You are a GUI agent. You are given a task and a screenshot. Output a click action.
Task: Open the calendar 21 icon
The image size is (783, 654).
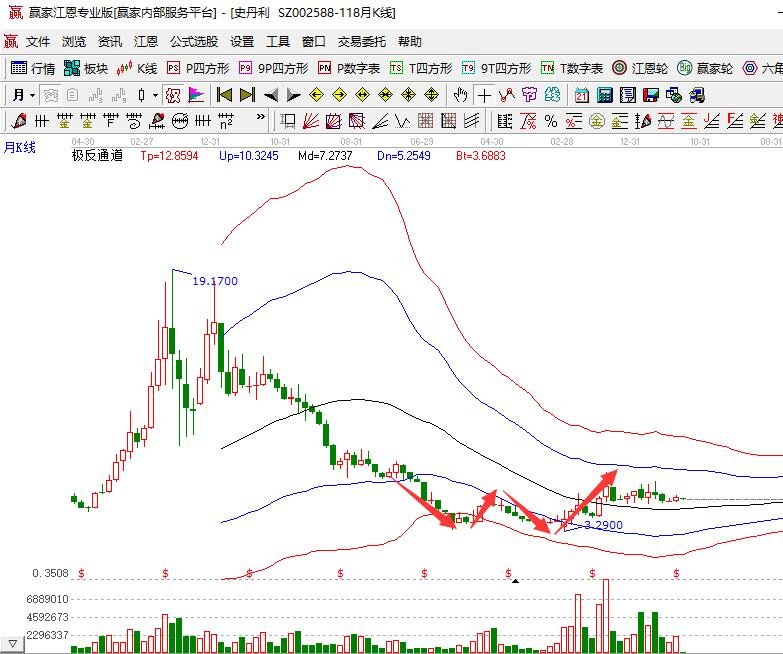(x=582, y=95)
